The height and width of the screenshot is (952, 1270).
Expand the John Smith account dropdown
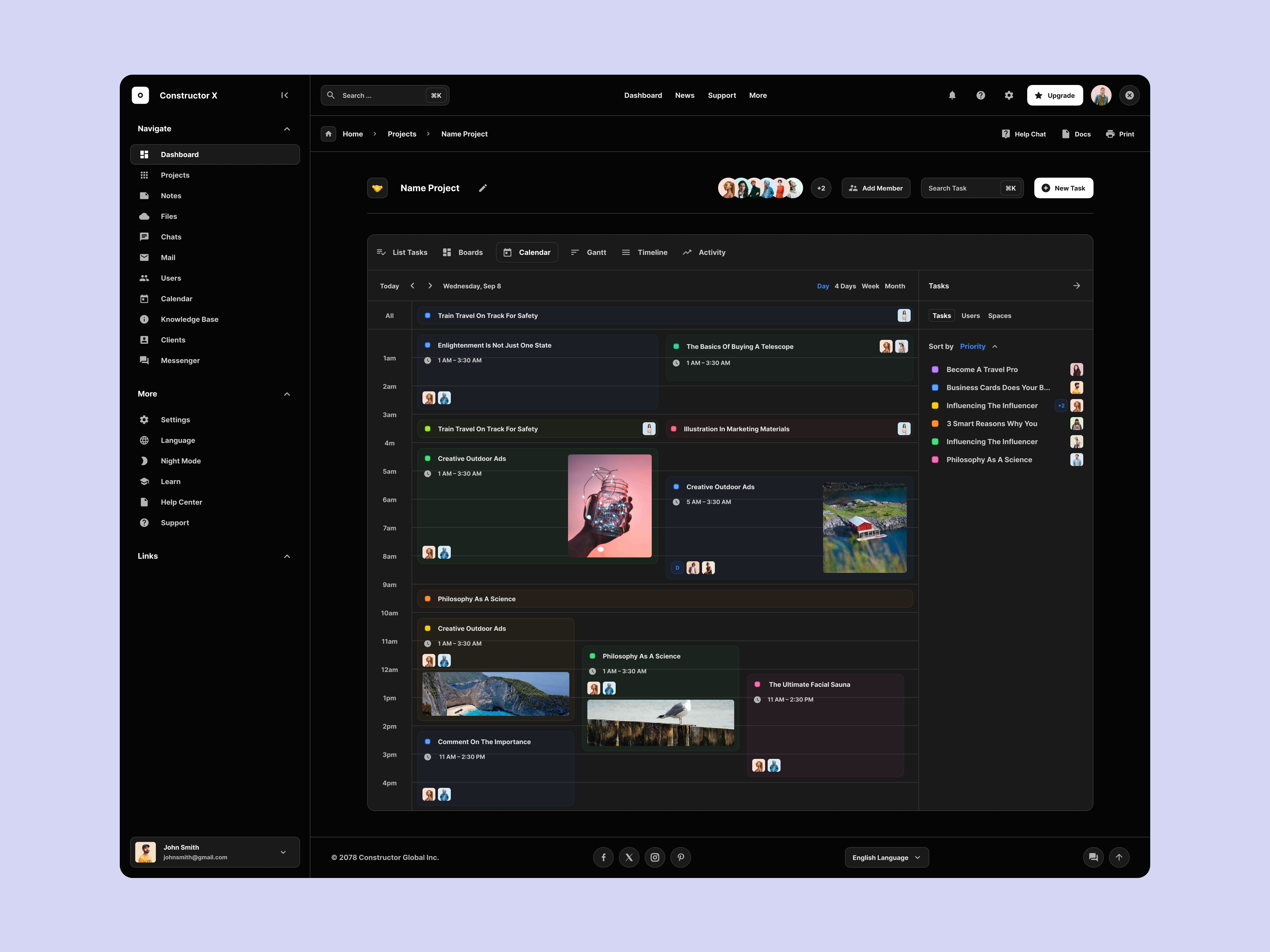pos(283,852)
